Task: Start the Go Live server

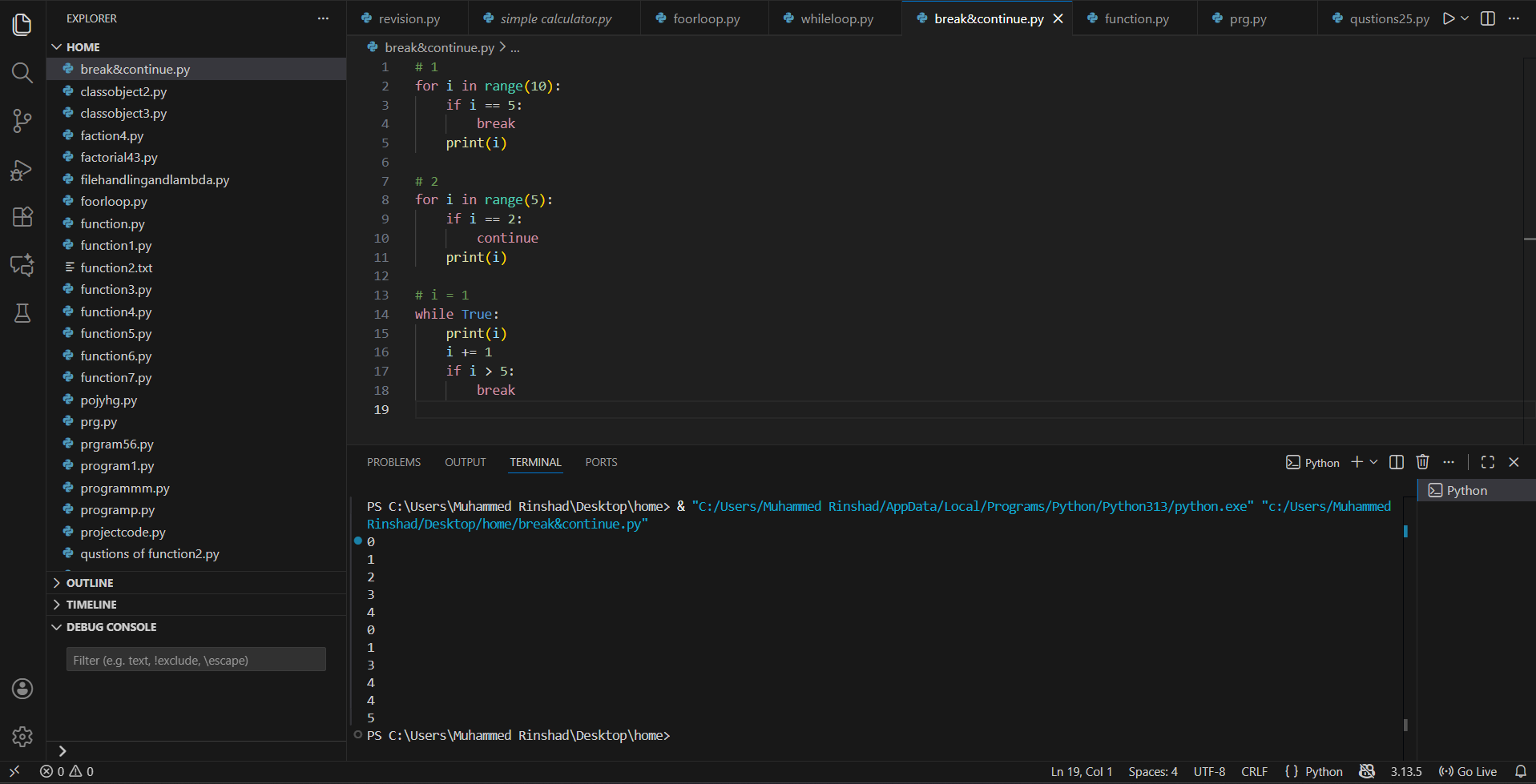Action: [1468, 771]
